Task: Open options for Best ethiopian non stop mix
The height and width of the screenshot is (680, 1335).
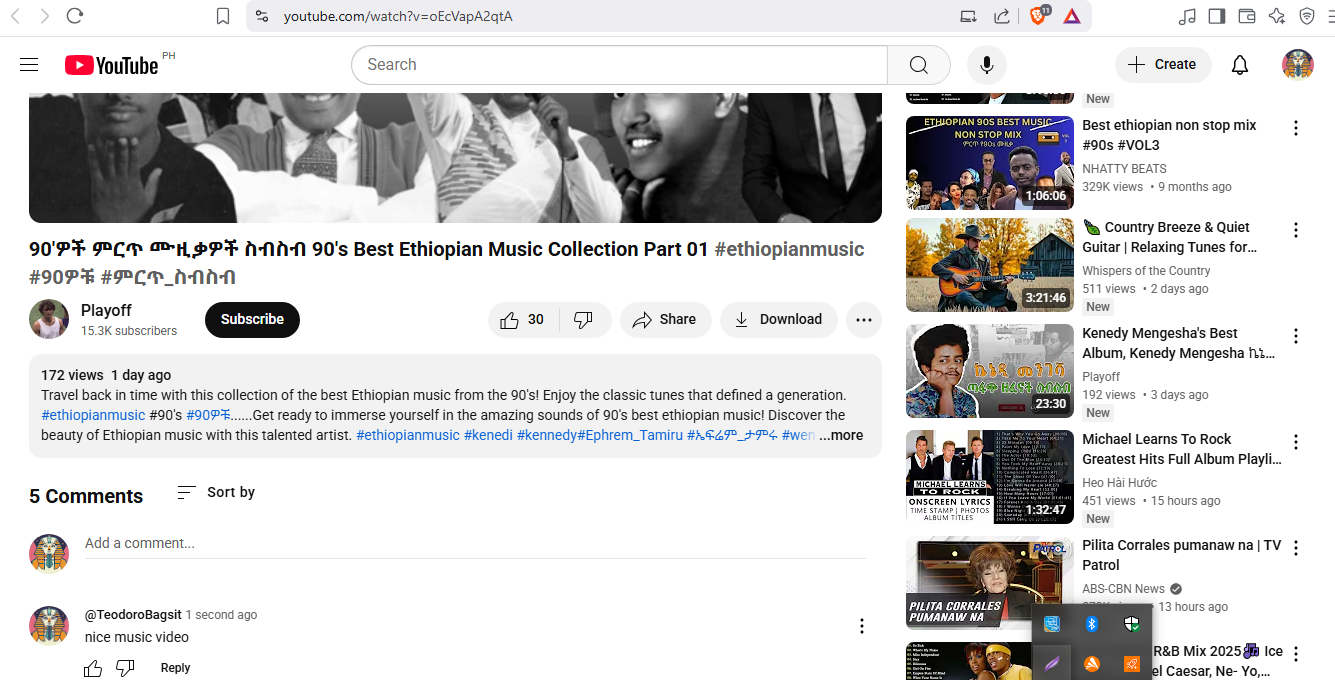Action: 1296,128
